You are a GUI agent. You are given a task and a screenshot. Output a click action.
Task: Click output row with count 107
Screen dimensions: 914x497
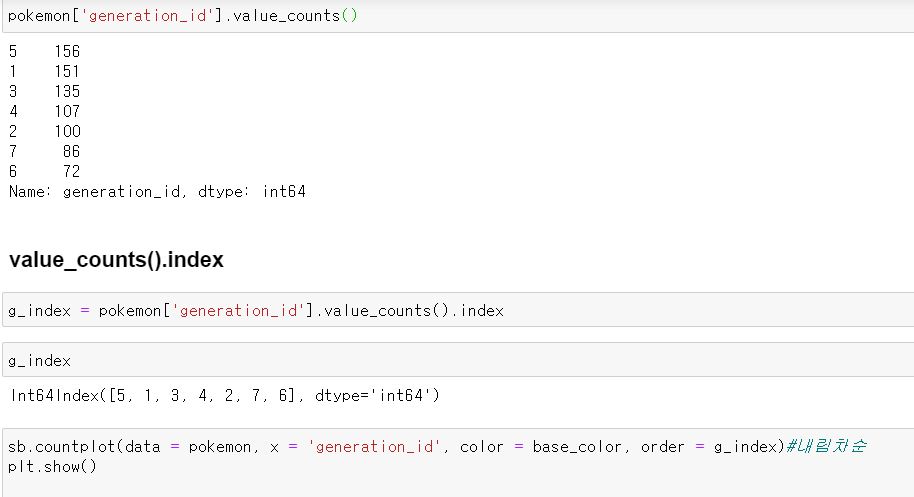click(x=44, y=111)
